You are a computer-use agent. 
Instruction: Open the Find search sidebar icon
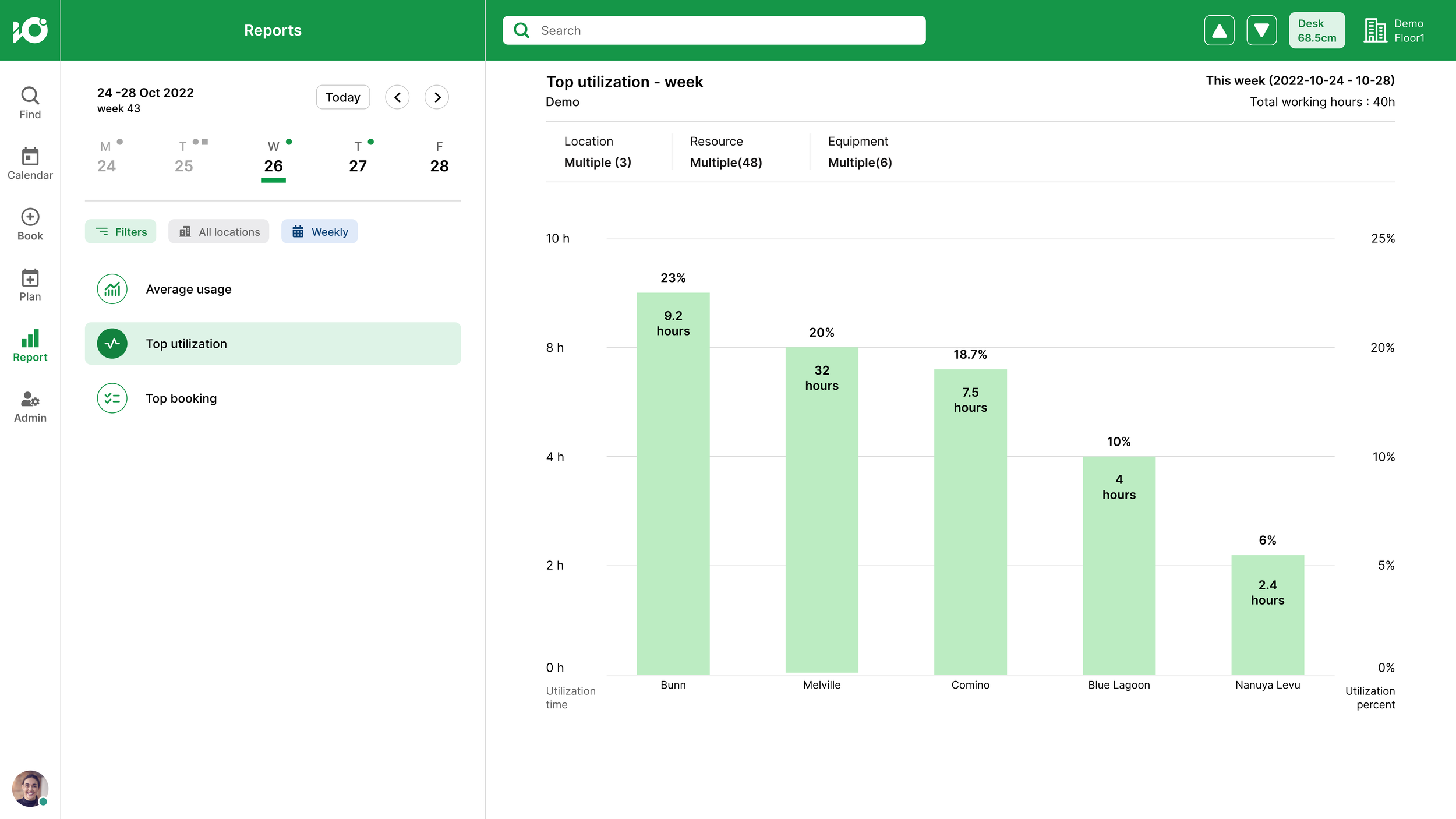pyautogui.click(x=30, y=103)
